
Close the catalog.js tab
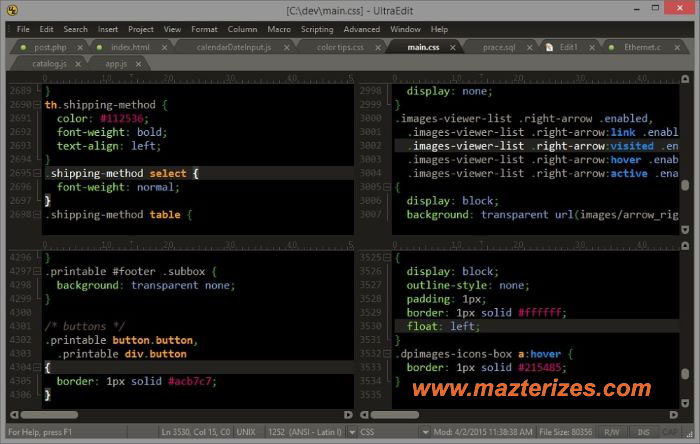click(x=78, y=64)
